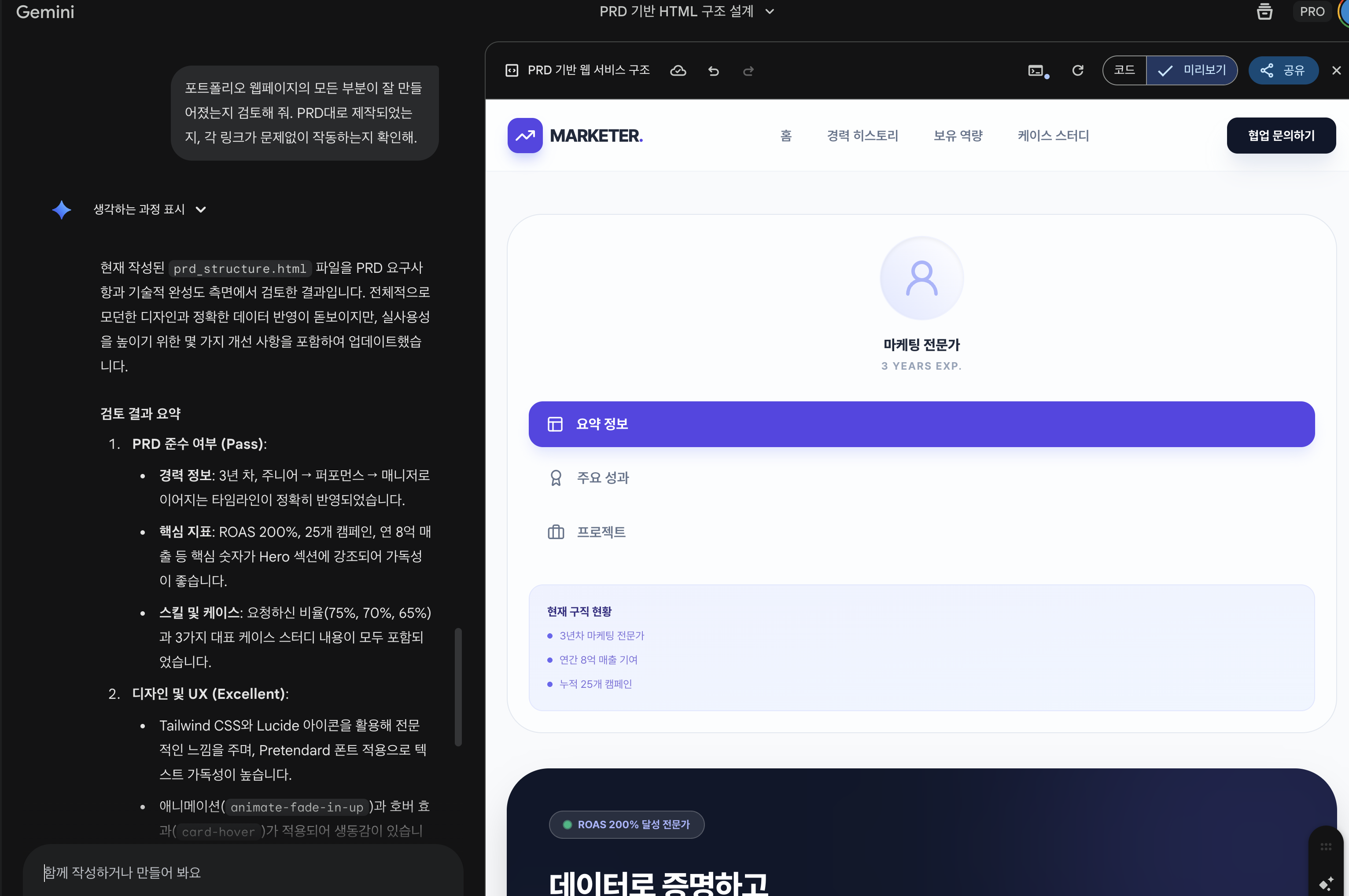
Task: Click the redo arrow in canvas toolbar
Action: tap(748, 71)
